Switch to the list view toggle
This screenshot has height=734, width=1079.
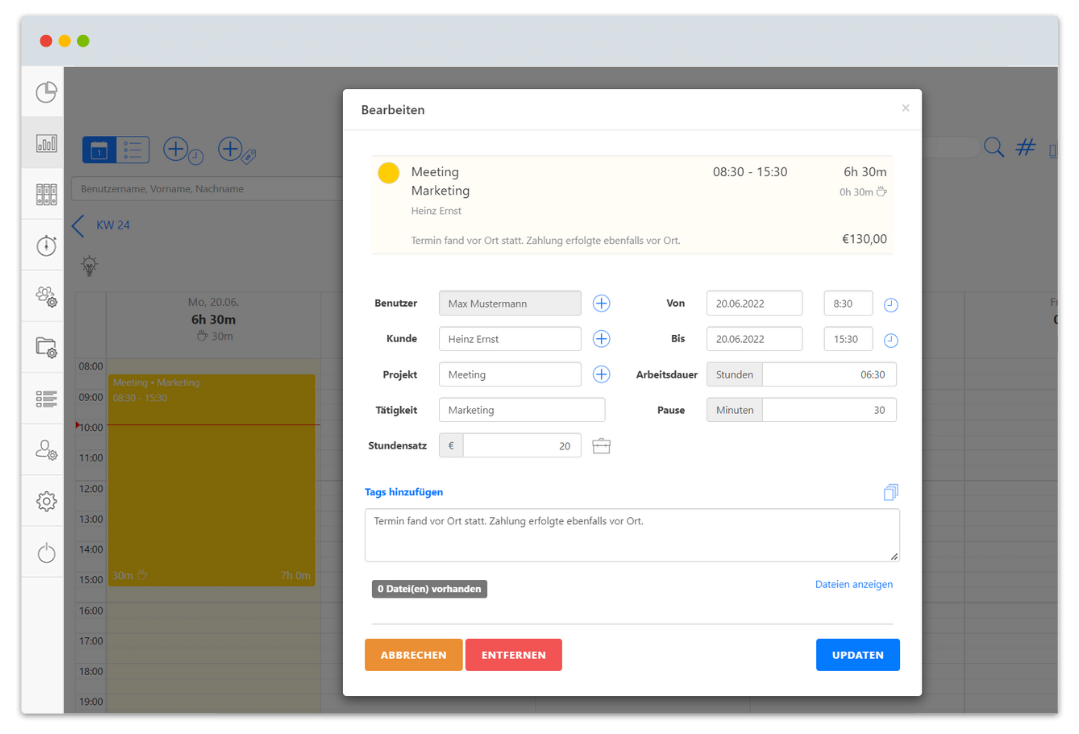[133, 150]
